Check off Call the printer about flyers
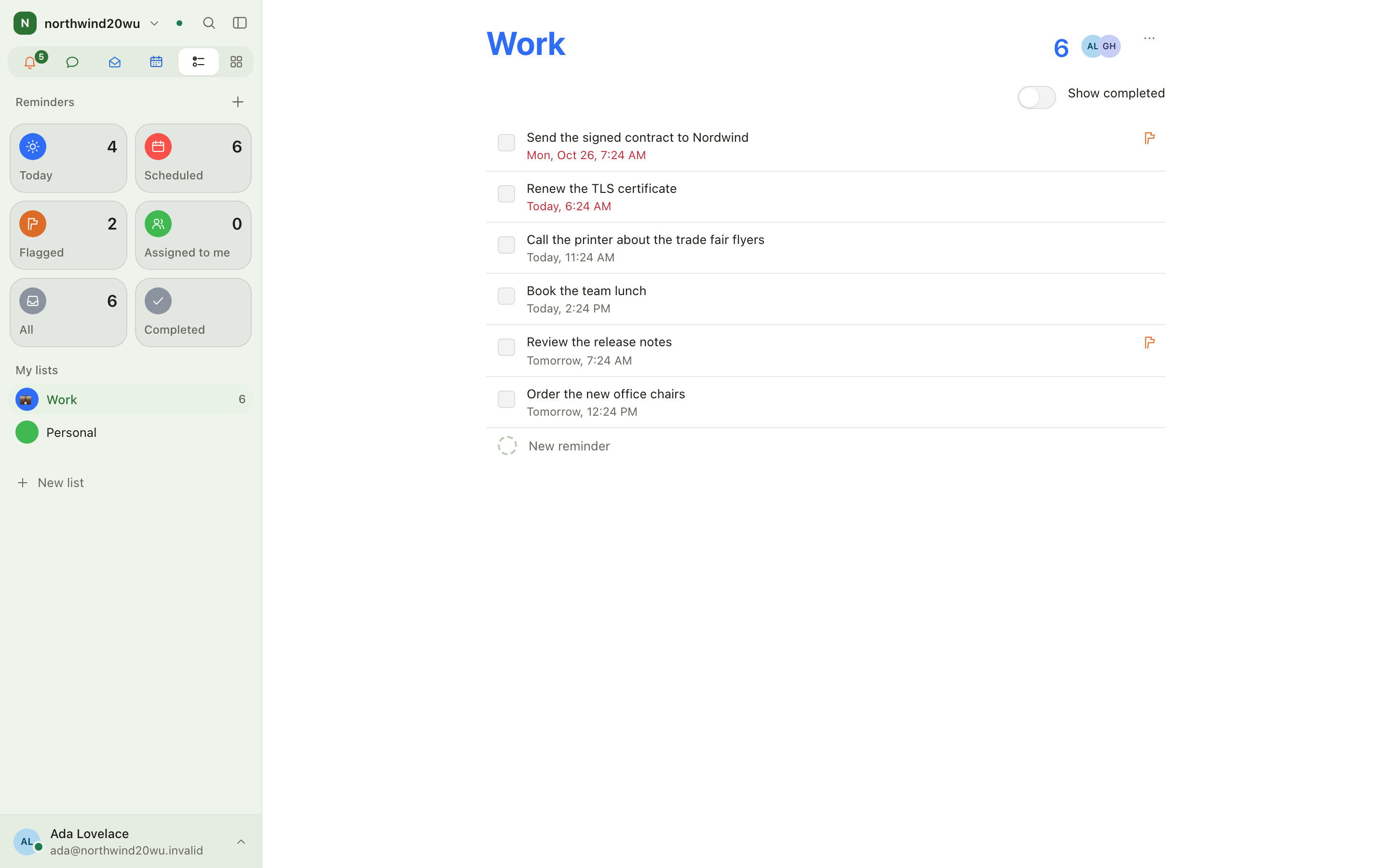 coord(505,244)
